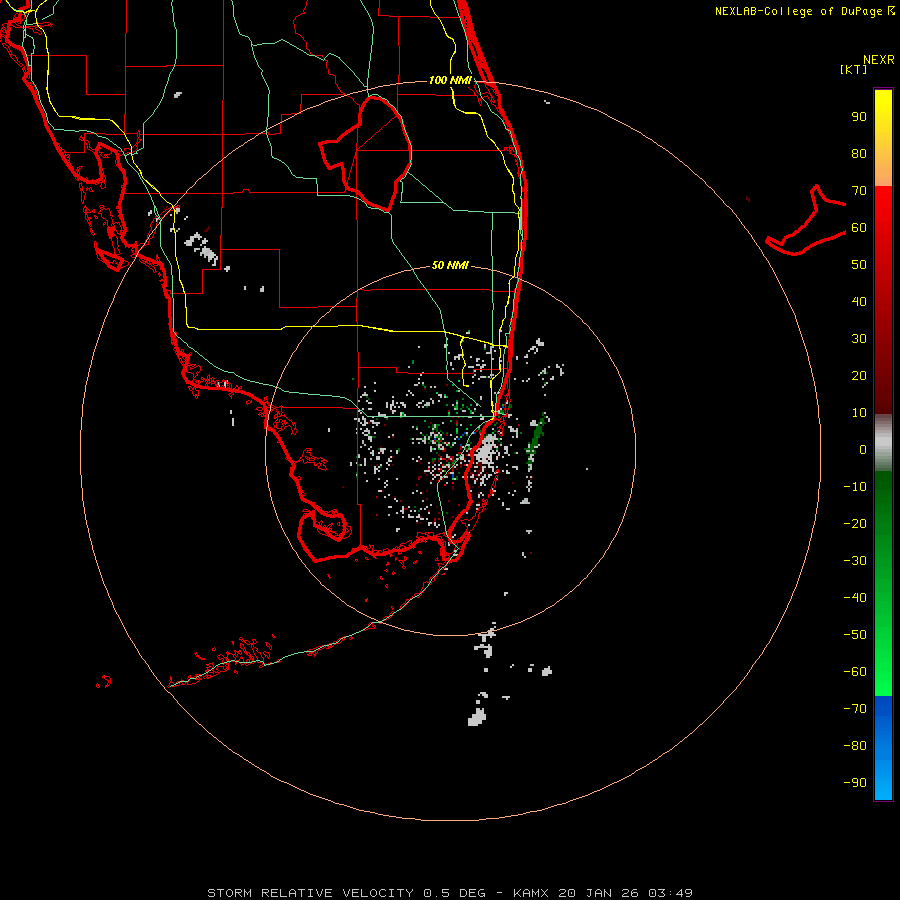Click the positive 70 value on the velocity scale

(x=859, y=191)
